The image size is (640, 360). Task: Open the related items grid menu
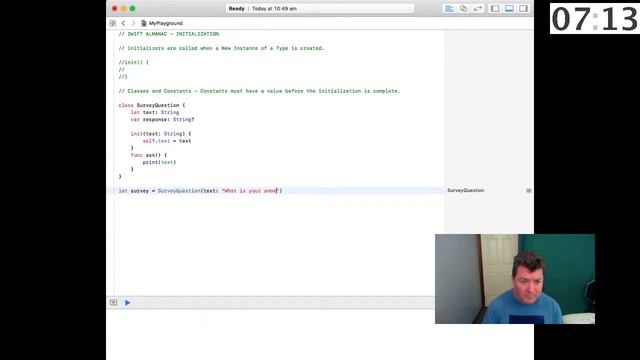click(113, 23)
